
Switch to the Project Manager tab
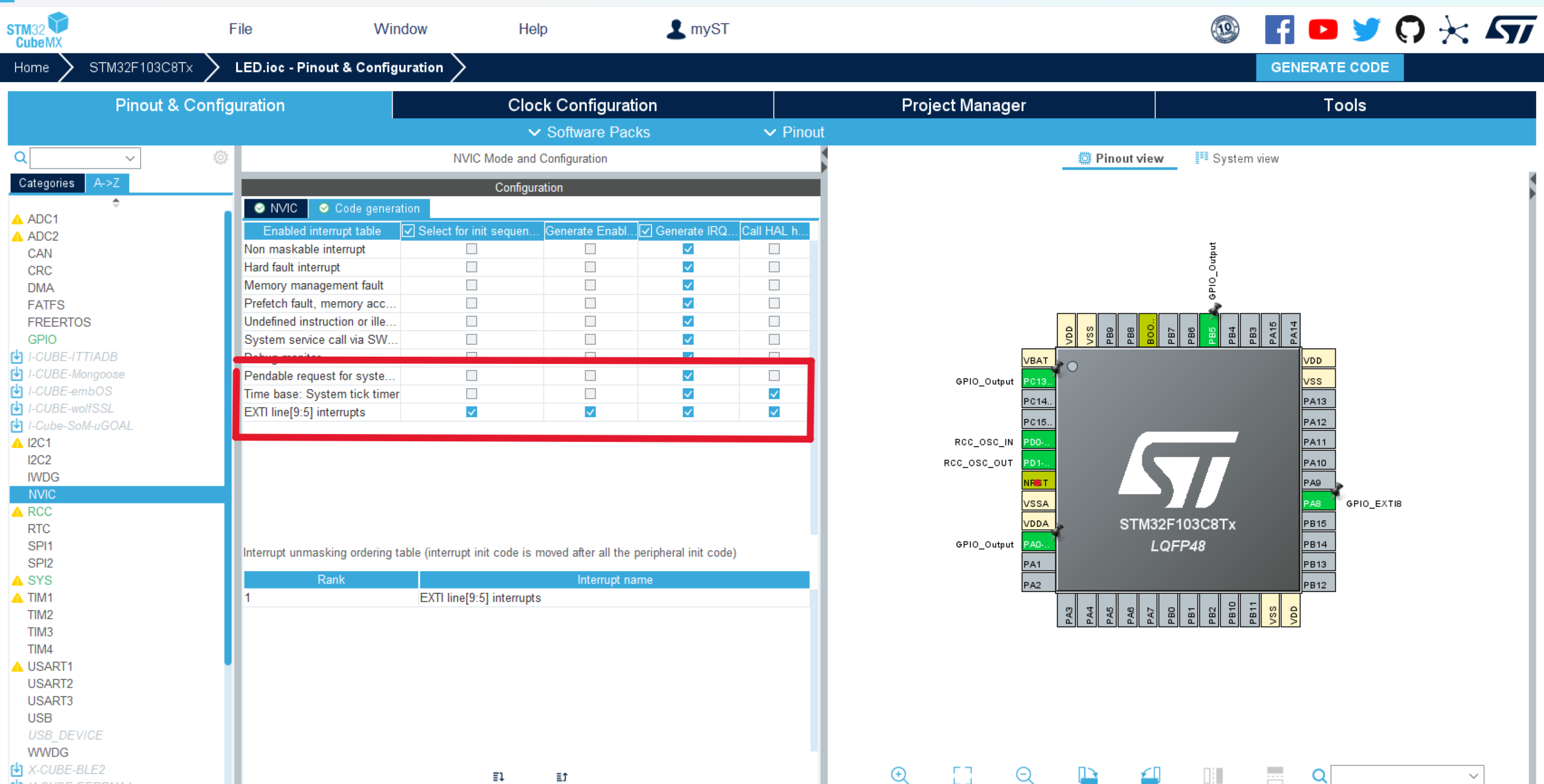coord(964,105)
